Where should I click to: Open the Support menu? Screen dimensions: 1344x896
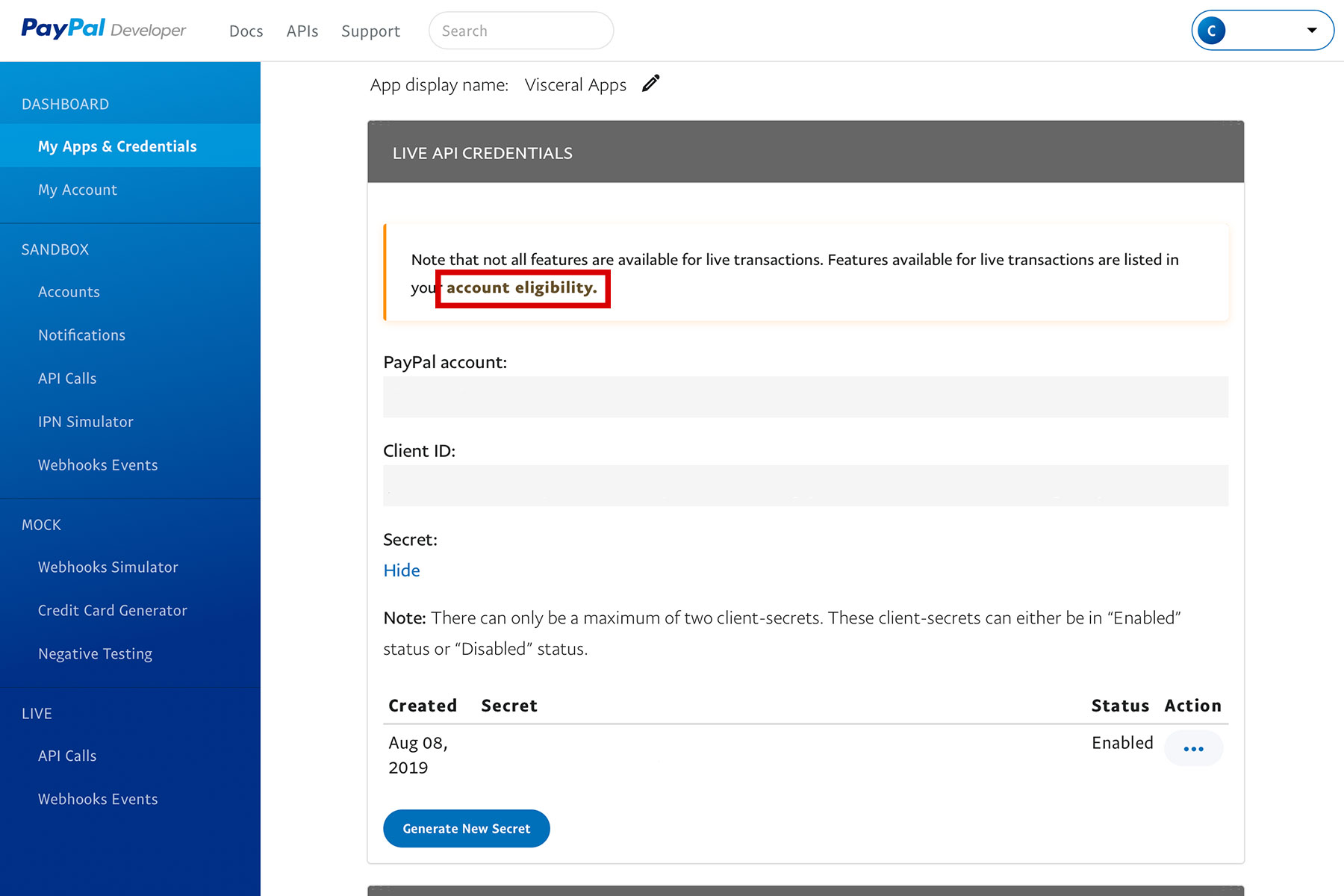point(371,31)
